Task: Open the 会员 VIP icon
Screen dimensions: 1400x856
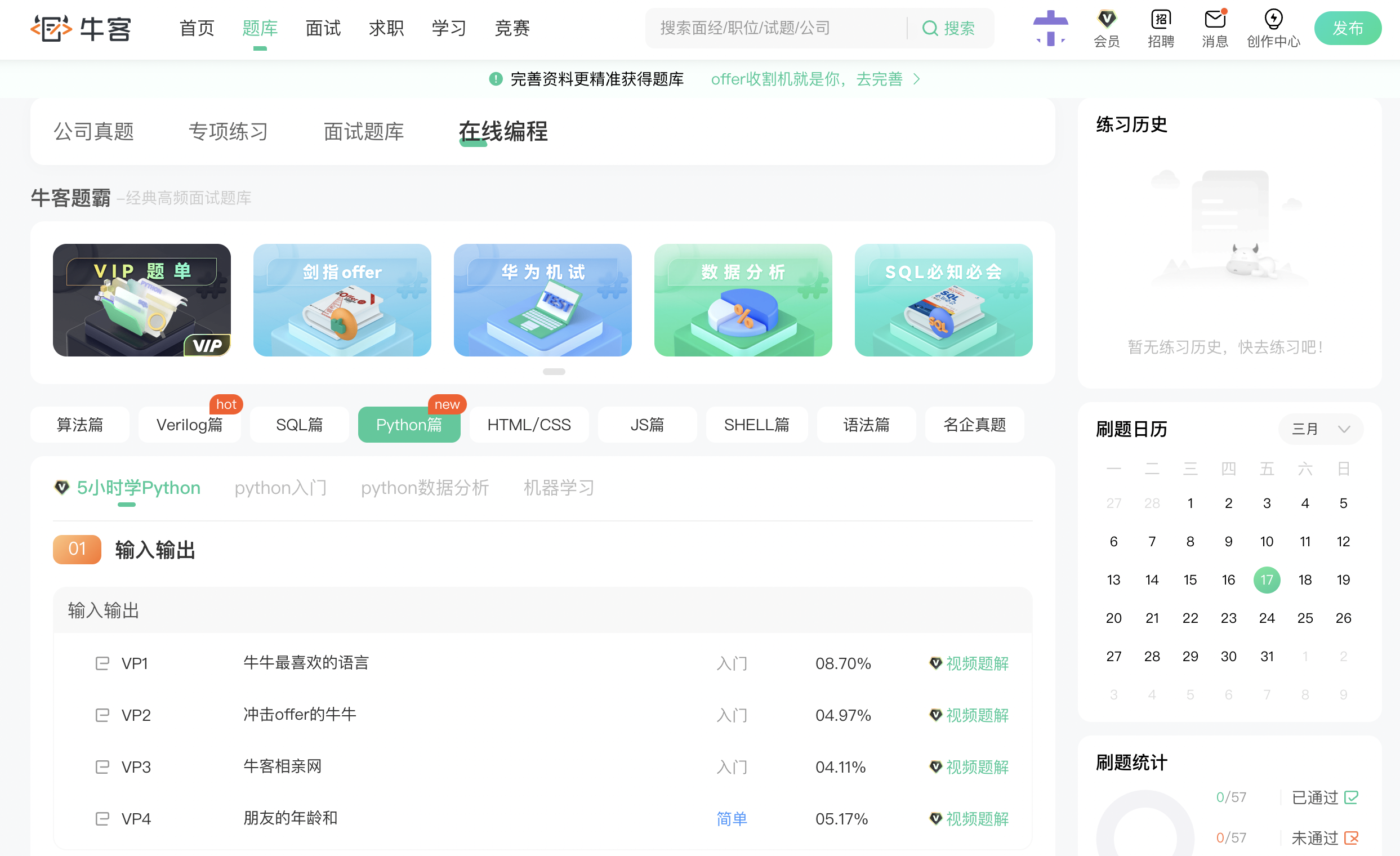Action: click(x=1106, y=19)
